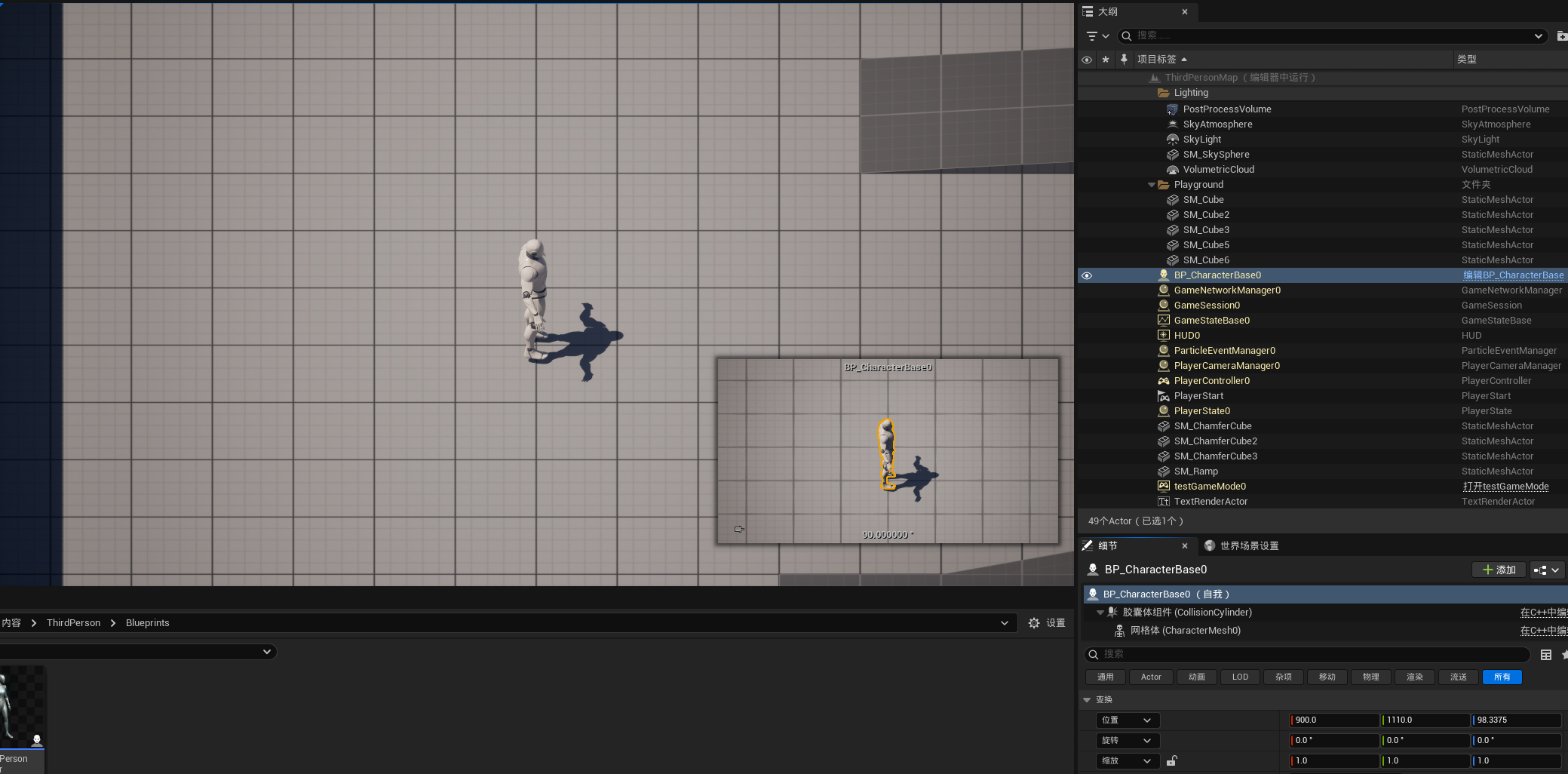The image size is (1568, 774).
Task: Toggle visibility eye for BP_CharacterBase0
Action: (x=1087, y=275)
